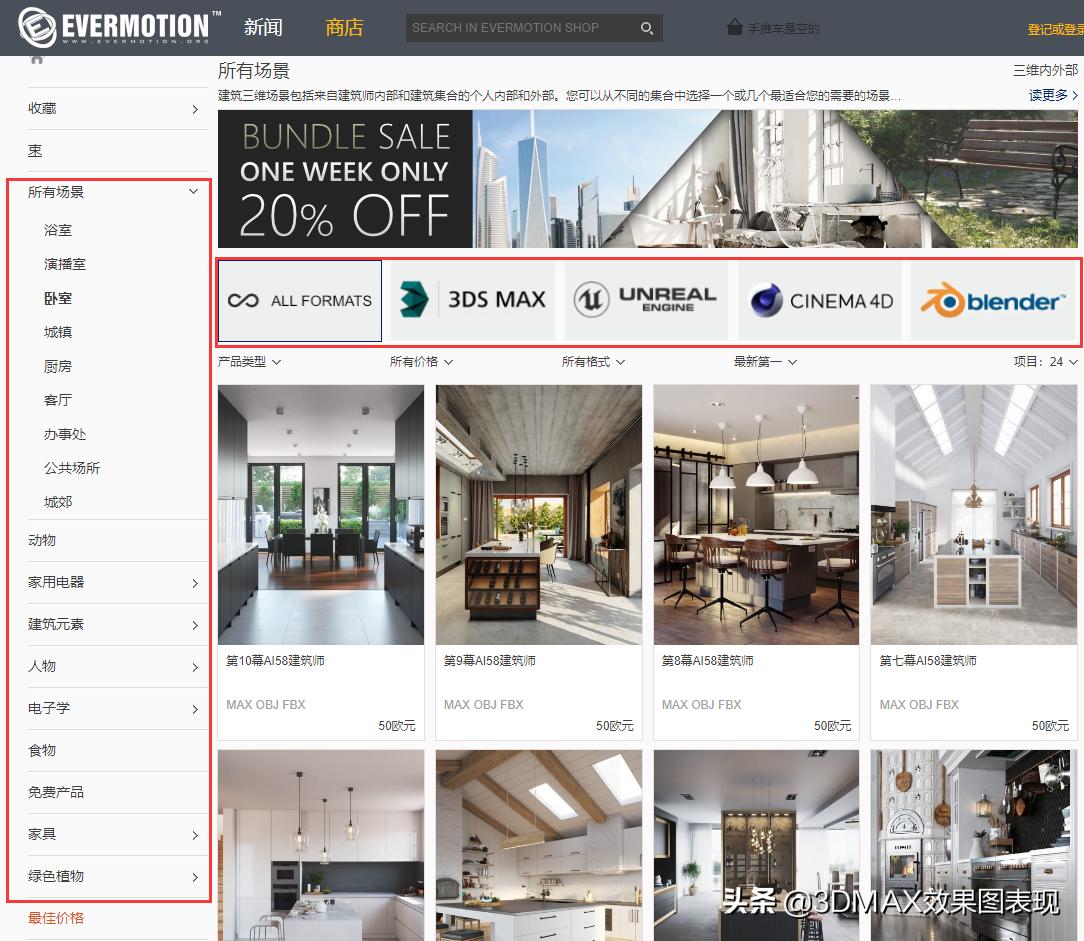Click the 登记或登录 link
Screen dimensions: 1084x941
(x=1055, y=29)
